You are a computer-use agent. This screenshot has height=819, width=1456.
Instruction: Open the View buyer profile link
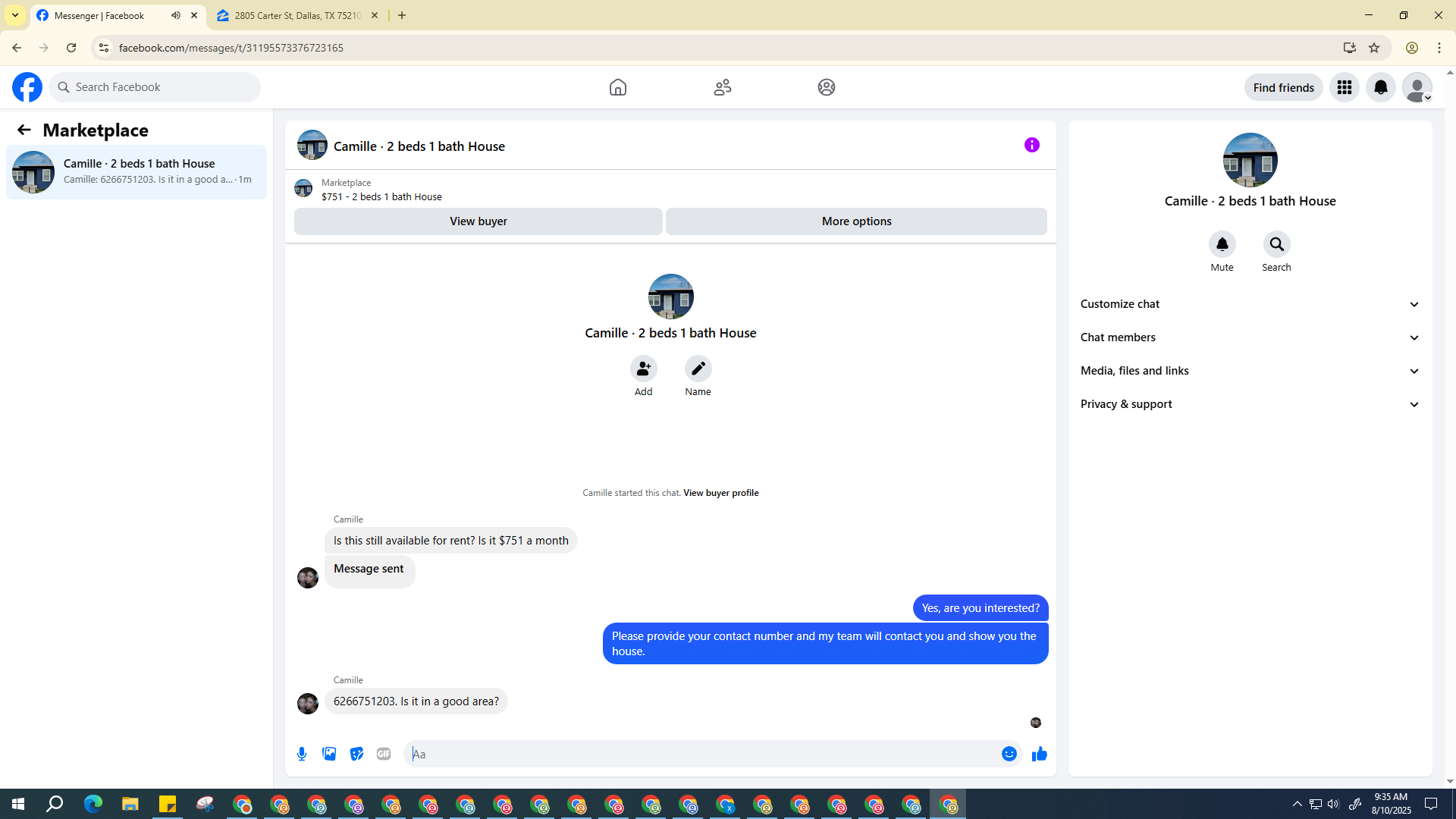[x=720, y=493]
